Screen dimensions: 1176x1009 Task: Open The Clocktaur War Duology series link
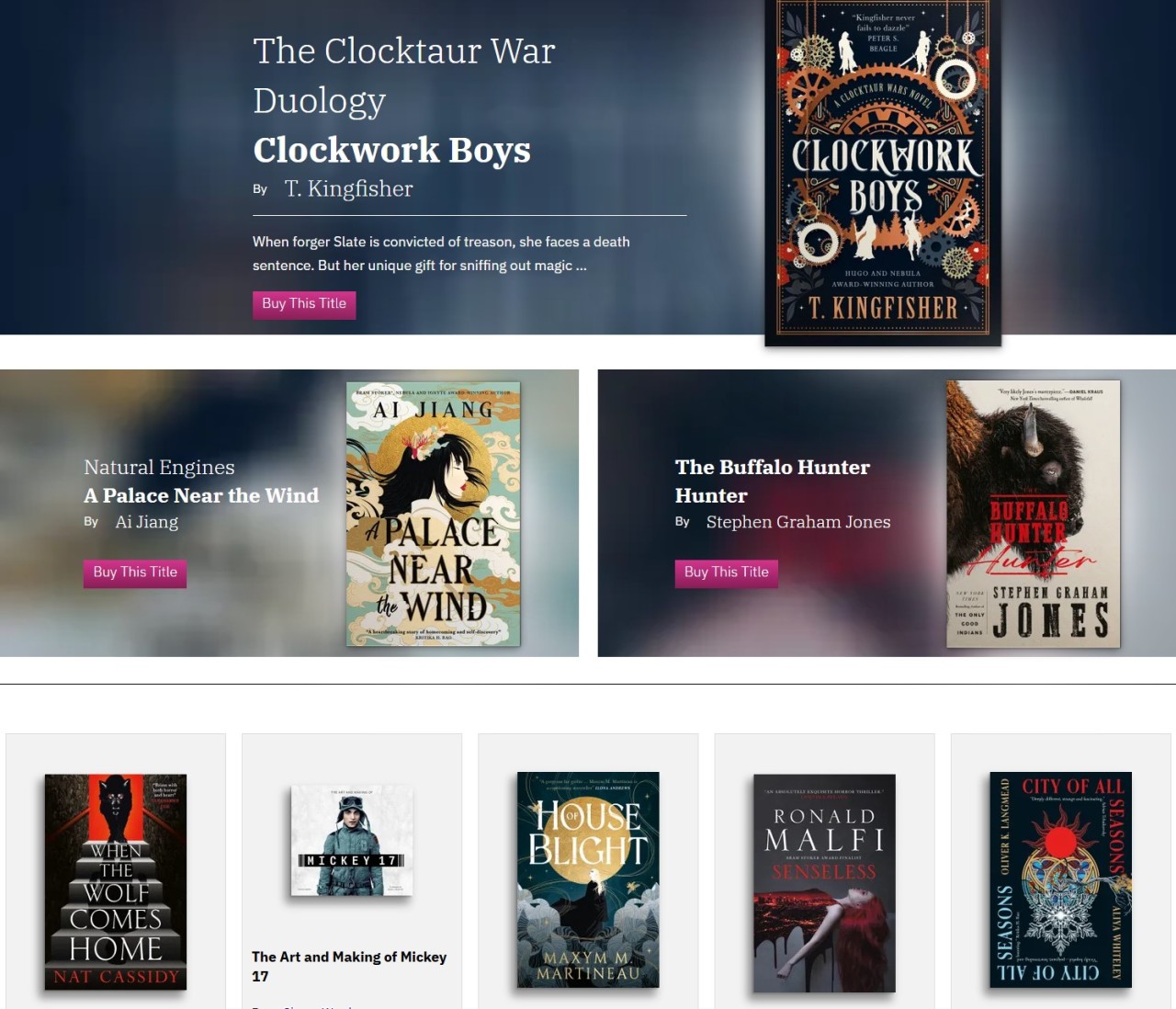(x=404, y=75)
